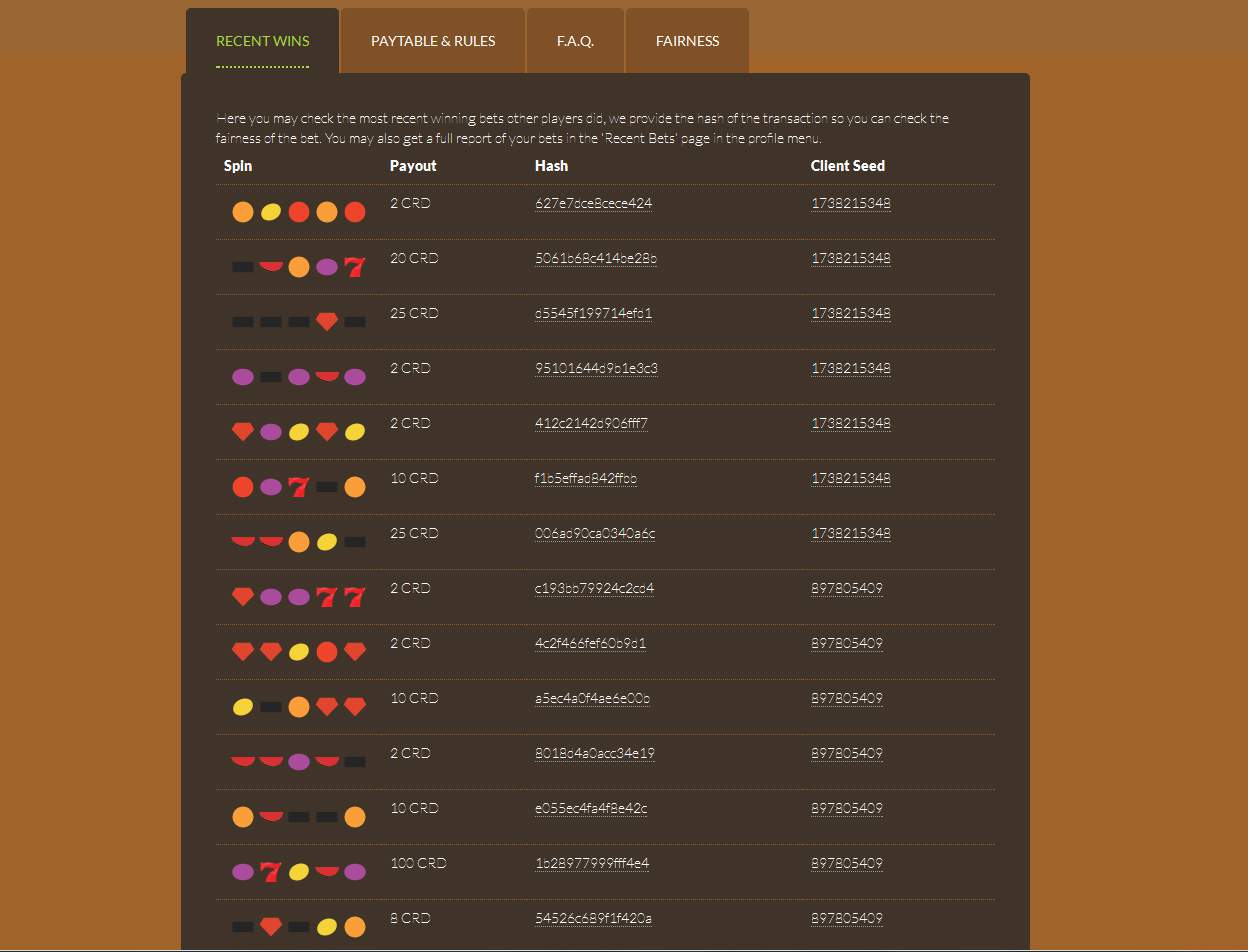
Task: Click the red diamond in the d5545f199714efd1 row
Action: (326, 322)
